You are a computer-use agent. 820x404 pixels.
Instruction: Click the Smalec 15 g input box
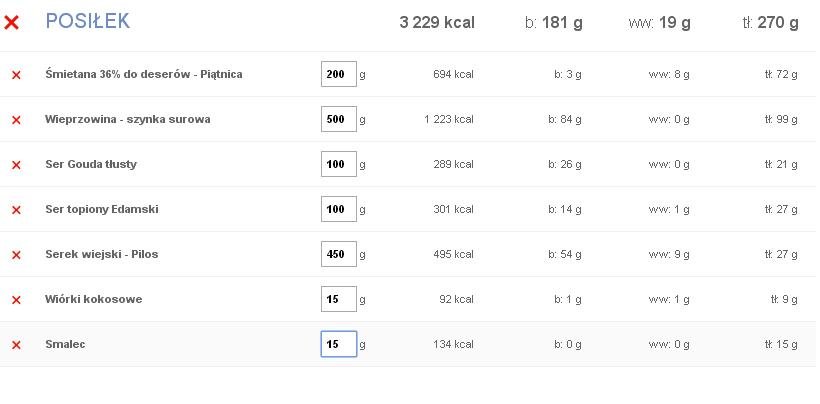point(339,344)
